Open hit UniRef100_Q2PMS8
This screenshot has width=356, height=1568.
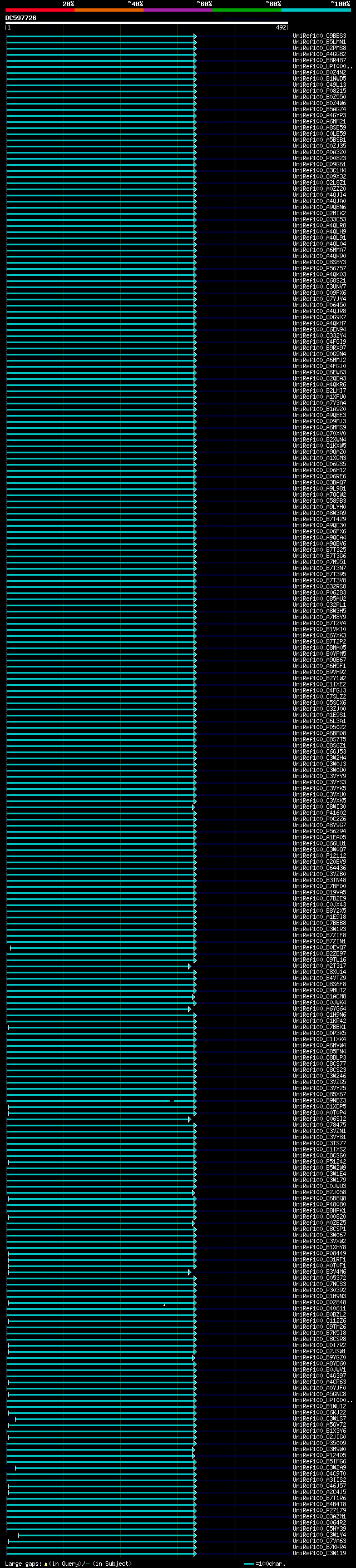pyautogui.click(x=319, y=48)
